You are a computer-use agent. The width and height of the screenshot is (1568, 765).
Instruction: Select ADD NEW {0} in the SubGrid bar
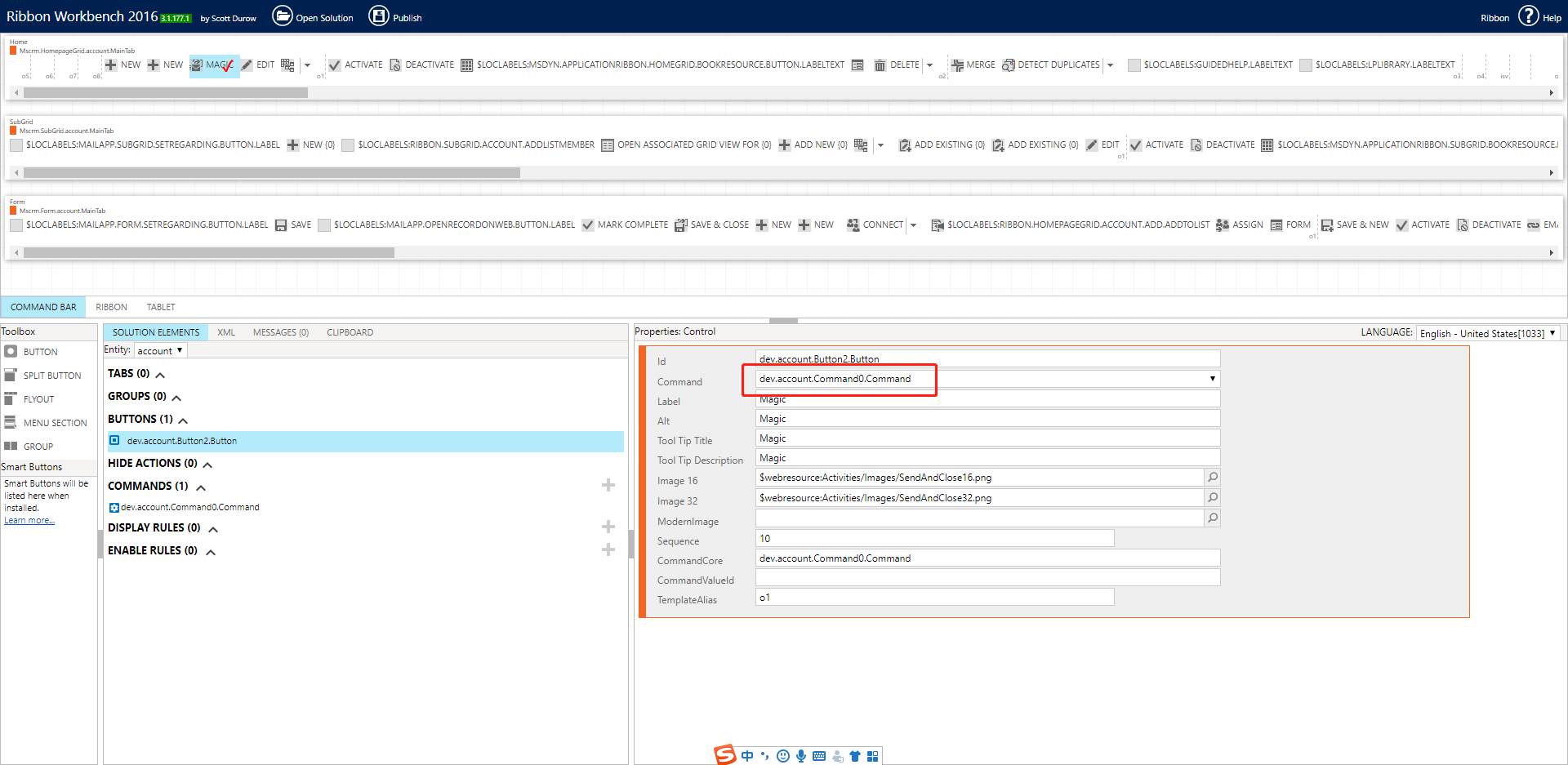pyautogui.click(x=813, y=145)
